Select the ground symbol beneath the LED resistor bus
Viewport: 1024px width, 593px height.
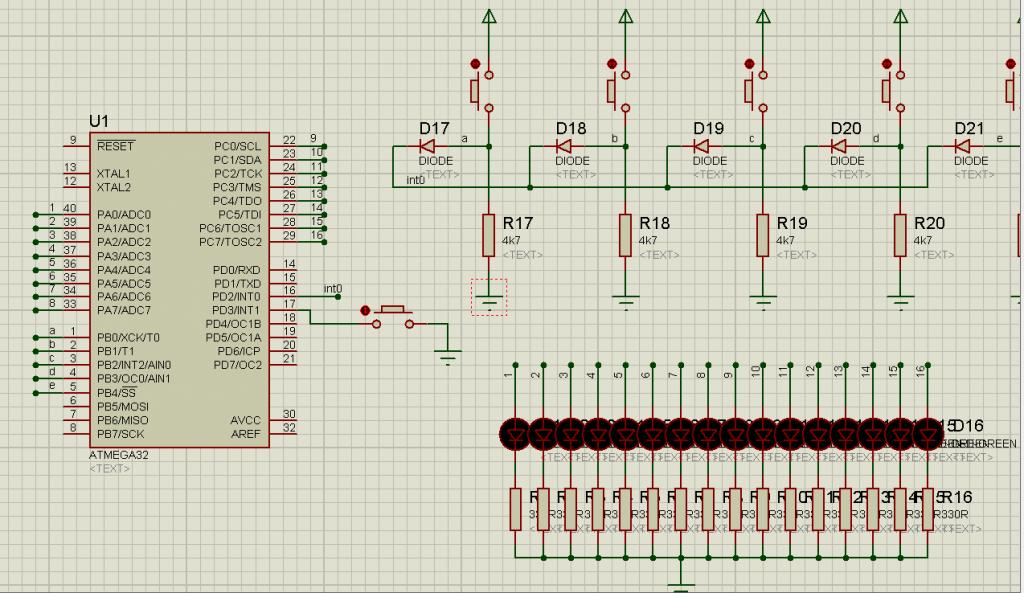680,586
